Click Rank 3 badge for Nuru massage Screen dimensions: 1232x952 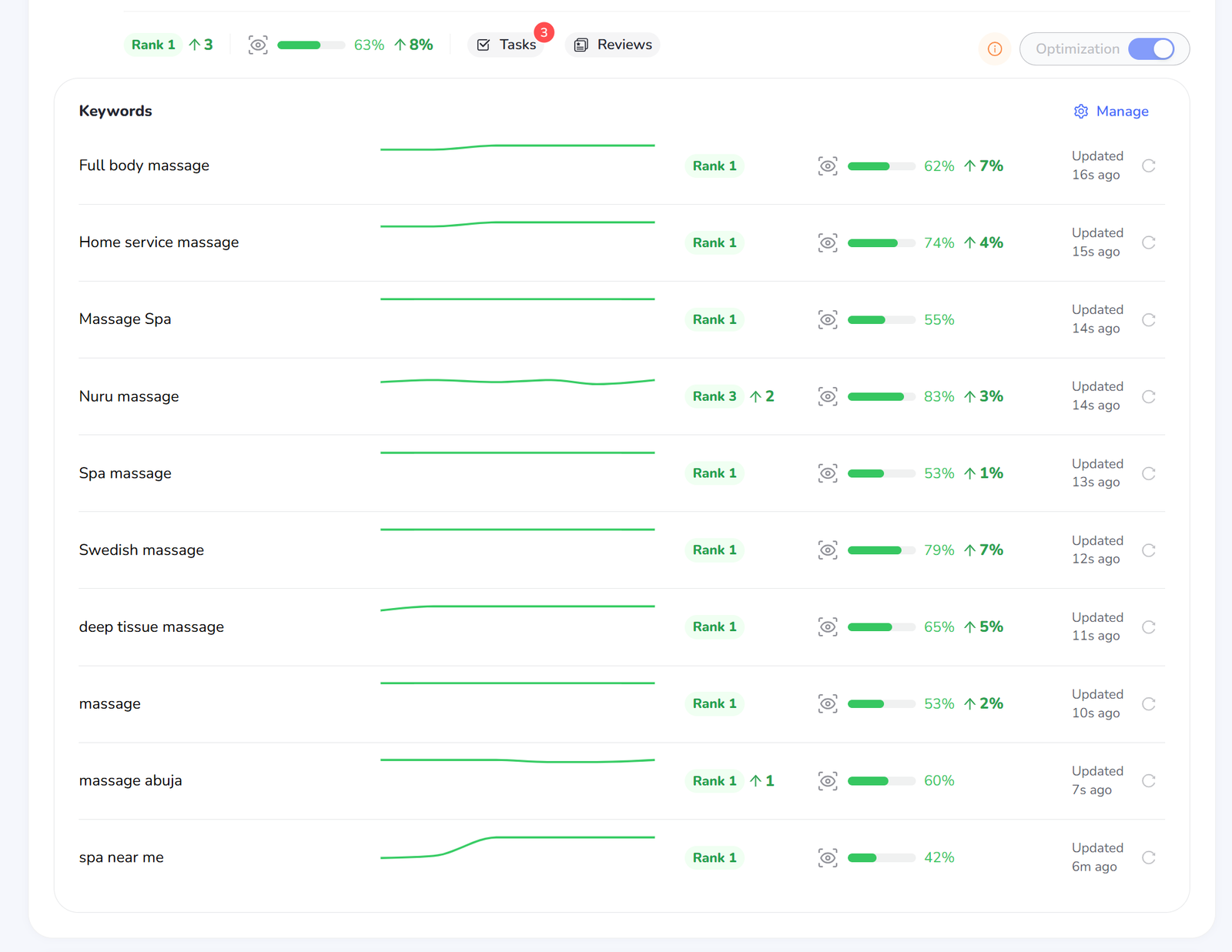(715, 396)
